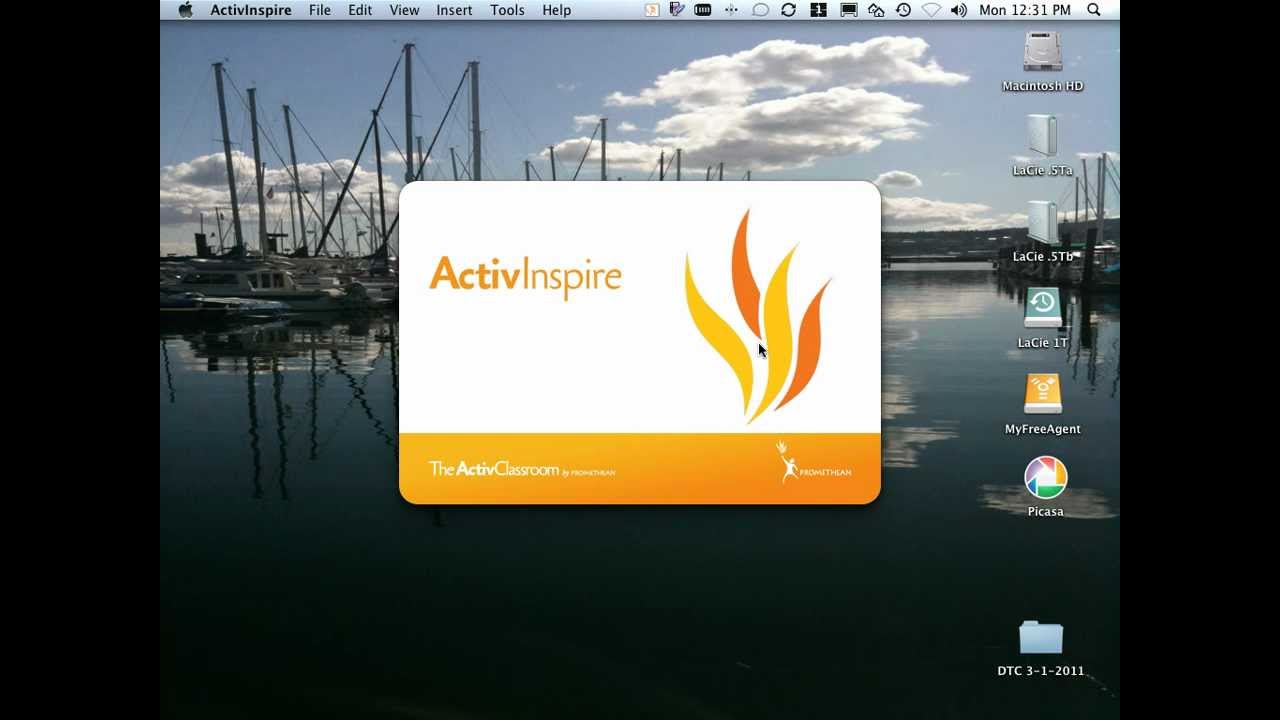Click the Time Machine clock icon in menu bar

point(904,10)
